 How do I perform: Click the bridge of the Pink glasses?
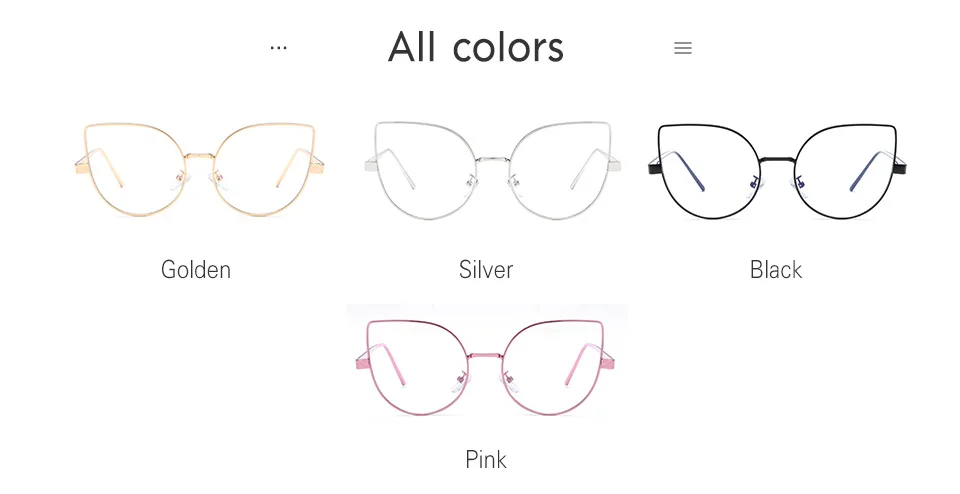(486, 356)
